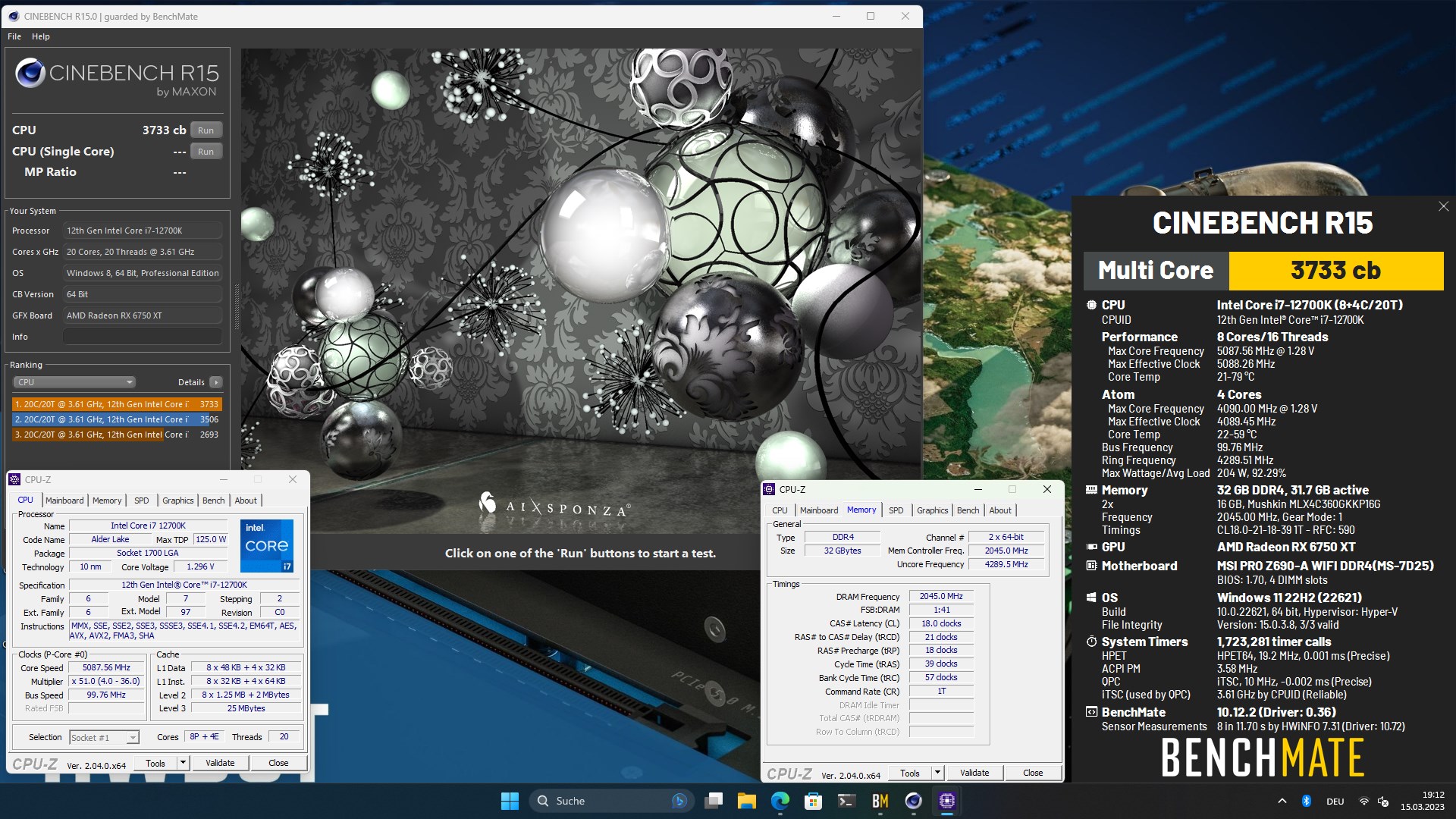Open Bench tab in left CPU-Z window
This screenshot has width=1456, height=819.
pyautogui.click(x=214, y=500)
